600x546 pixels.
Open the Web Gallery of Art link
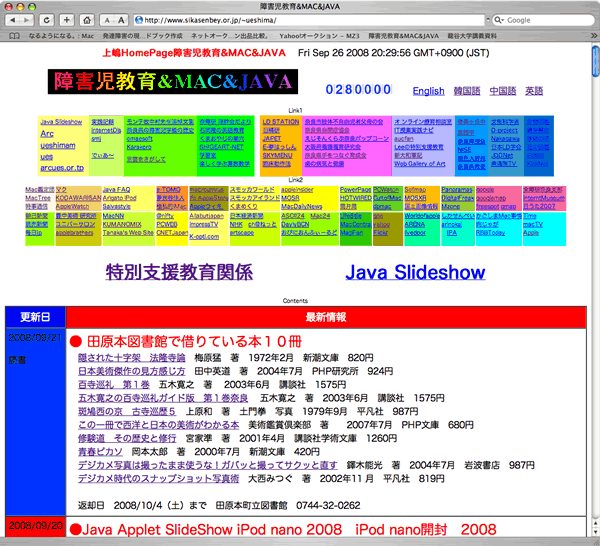coord(420,164)
